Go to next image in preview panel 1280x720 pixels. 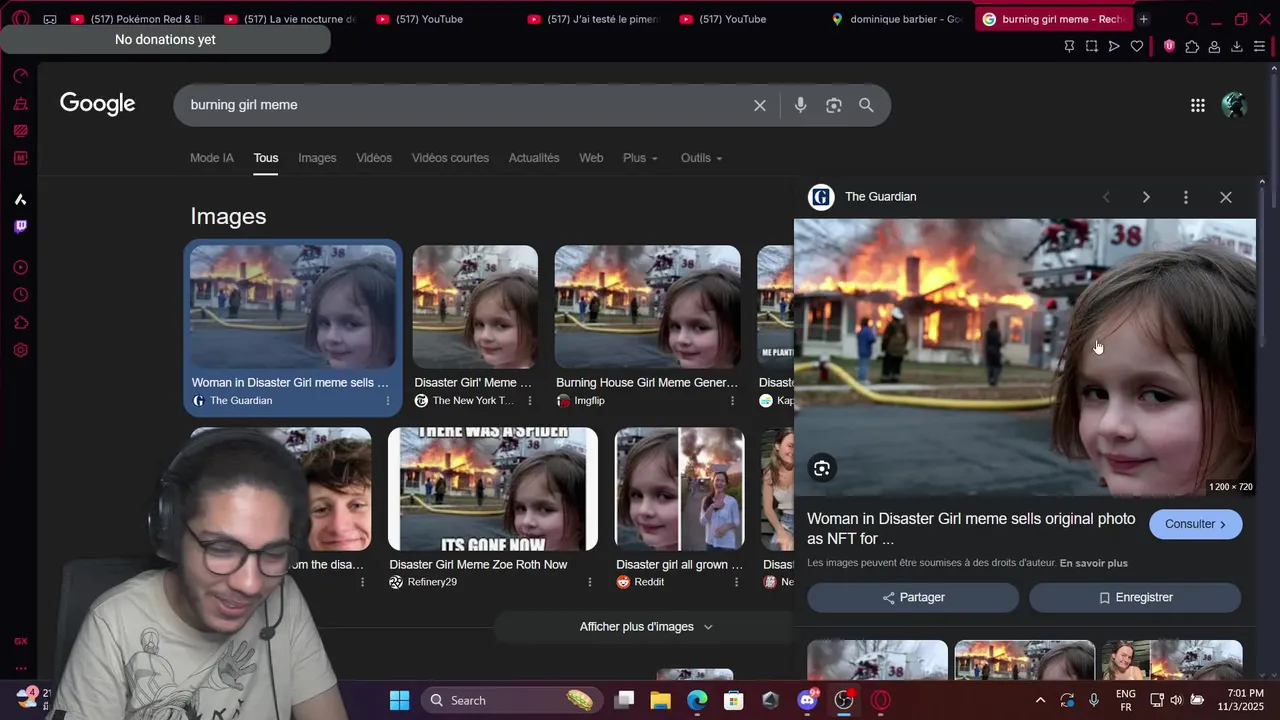(x=1146, y=197)
